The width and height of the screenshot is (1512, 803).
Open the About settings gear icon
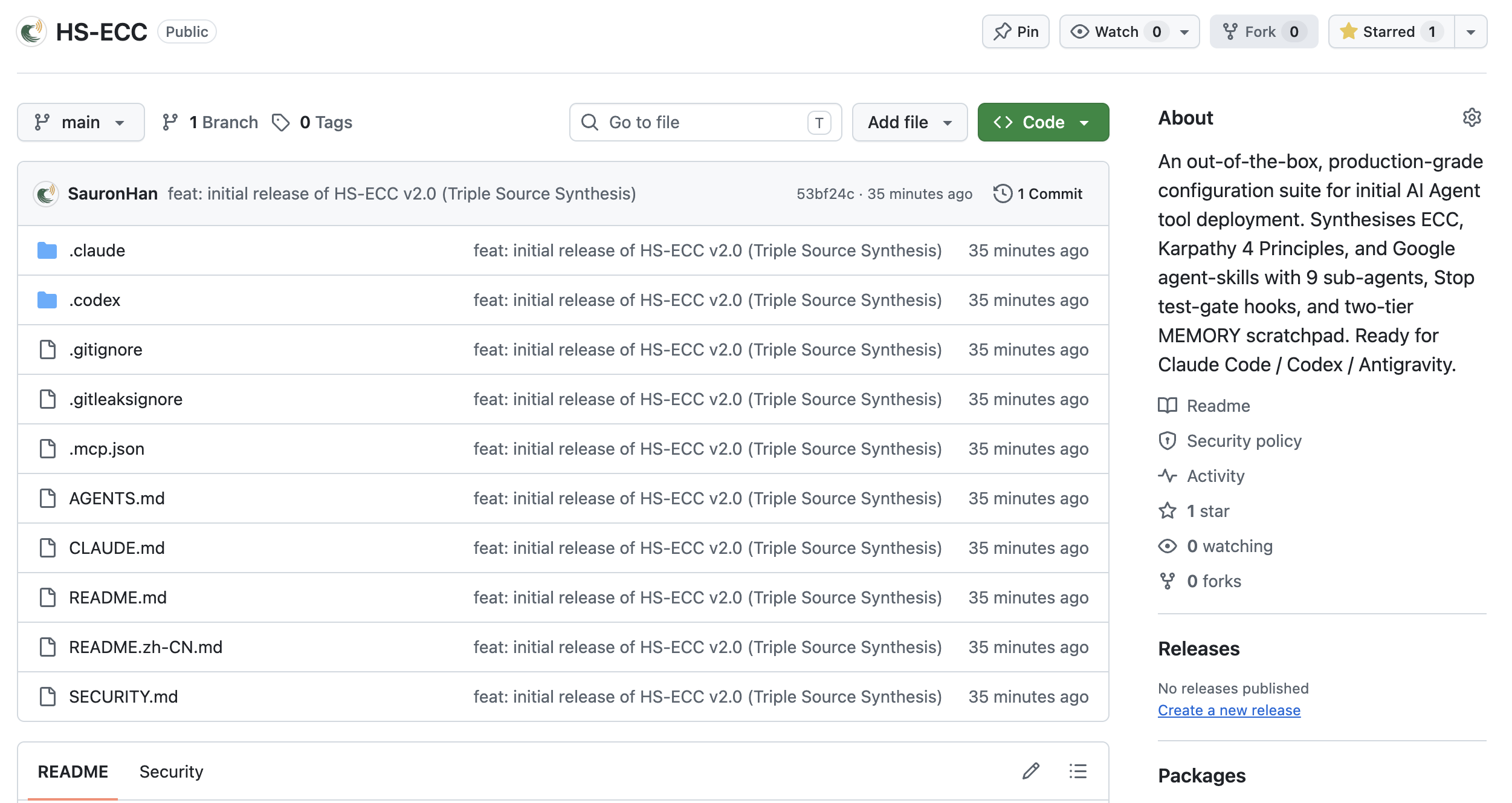point(1472,117)
